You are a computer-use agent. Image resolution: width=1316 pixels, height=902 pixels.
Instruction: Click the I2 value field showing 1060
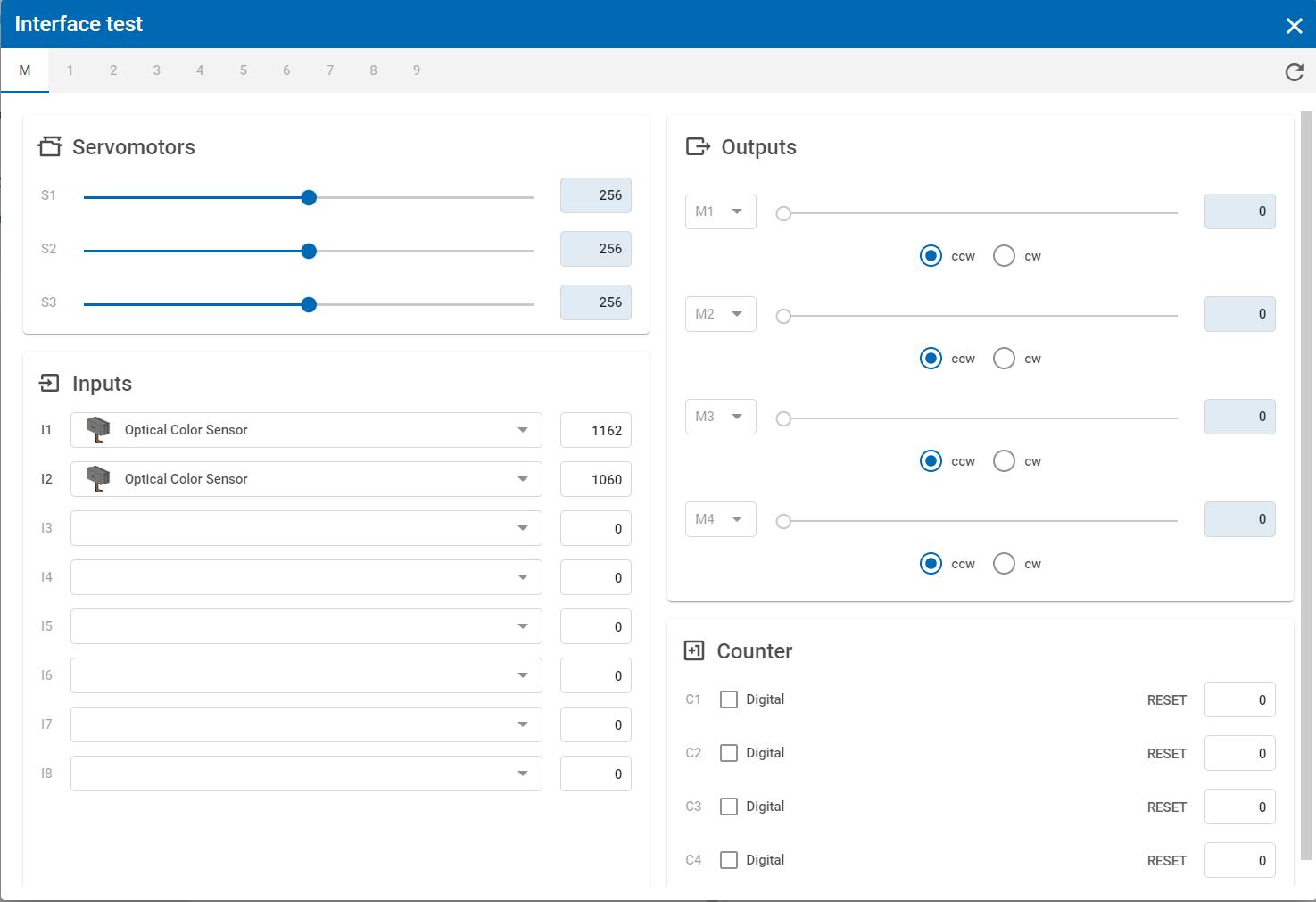(596, 479)
